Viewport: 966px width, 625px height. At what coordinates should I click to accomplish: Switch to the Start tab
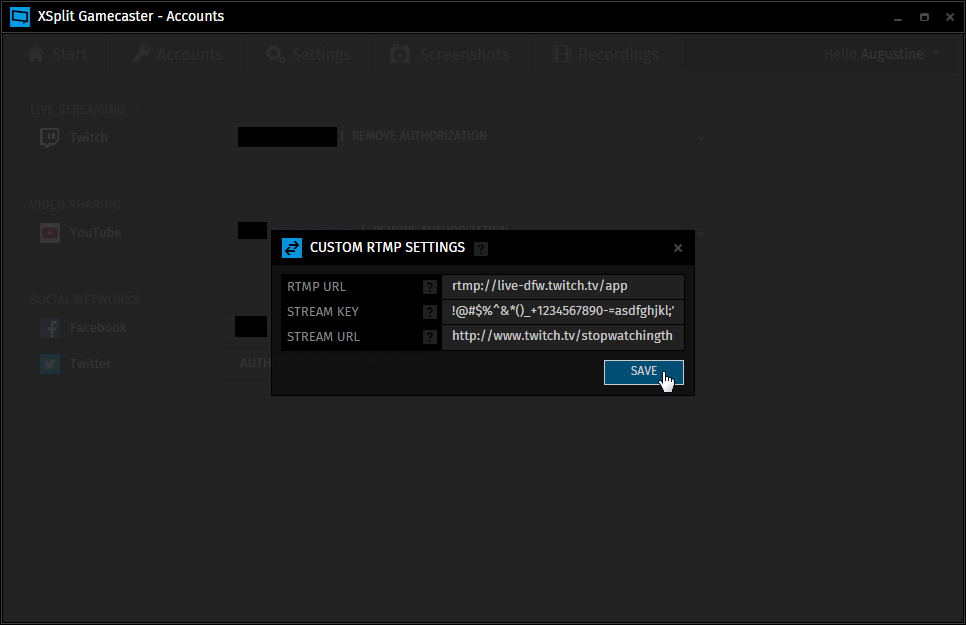click(x=57, y=54)
